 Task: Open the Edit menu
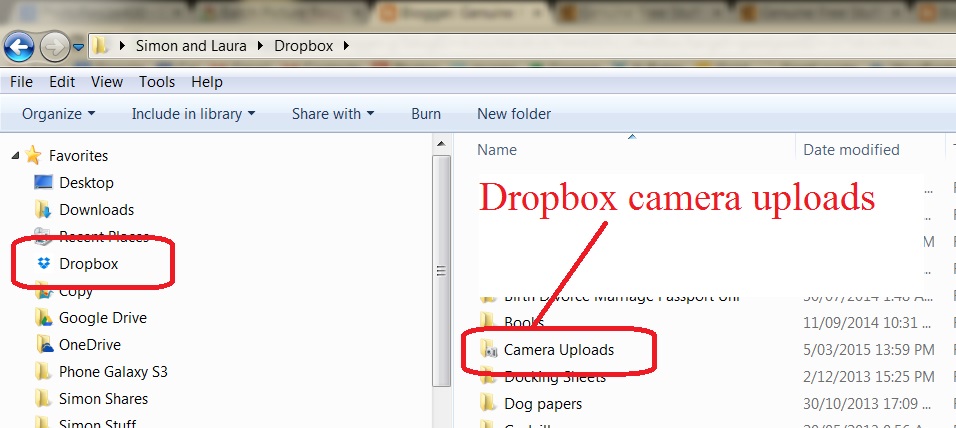point(62,82)
